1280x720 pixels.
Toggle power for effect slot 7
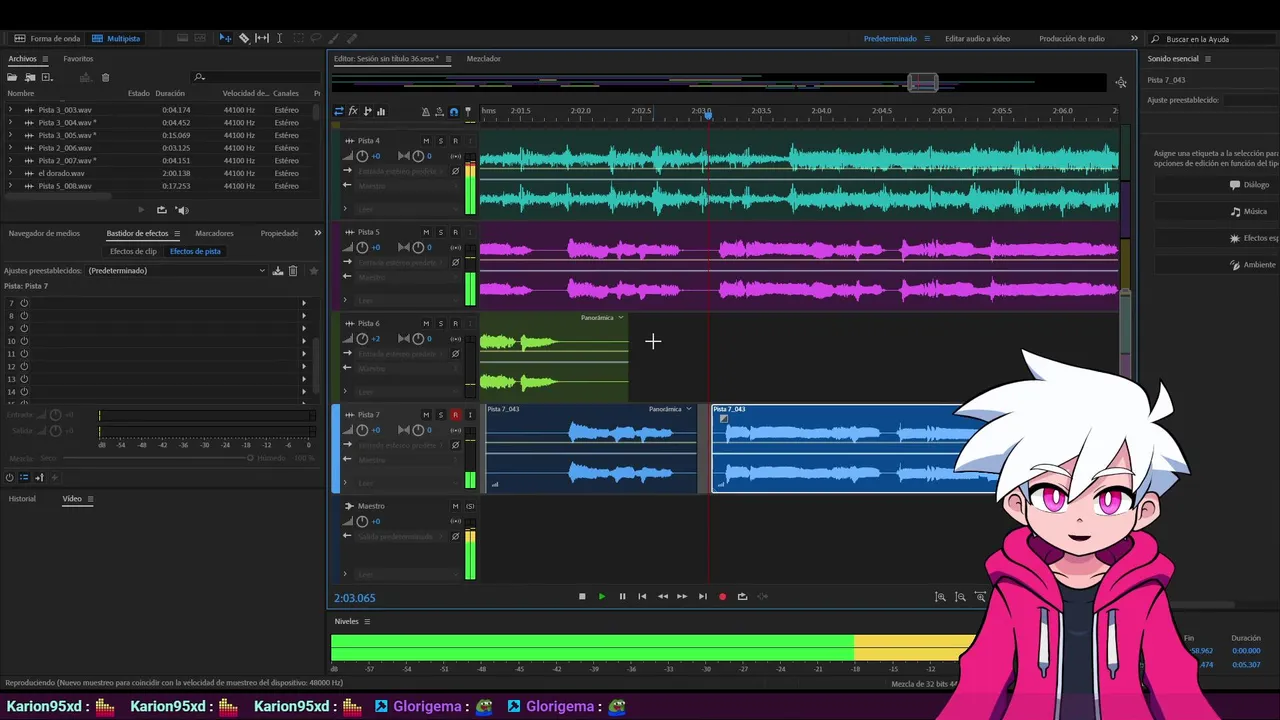pos(24,303)
